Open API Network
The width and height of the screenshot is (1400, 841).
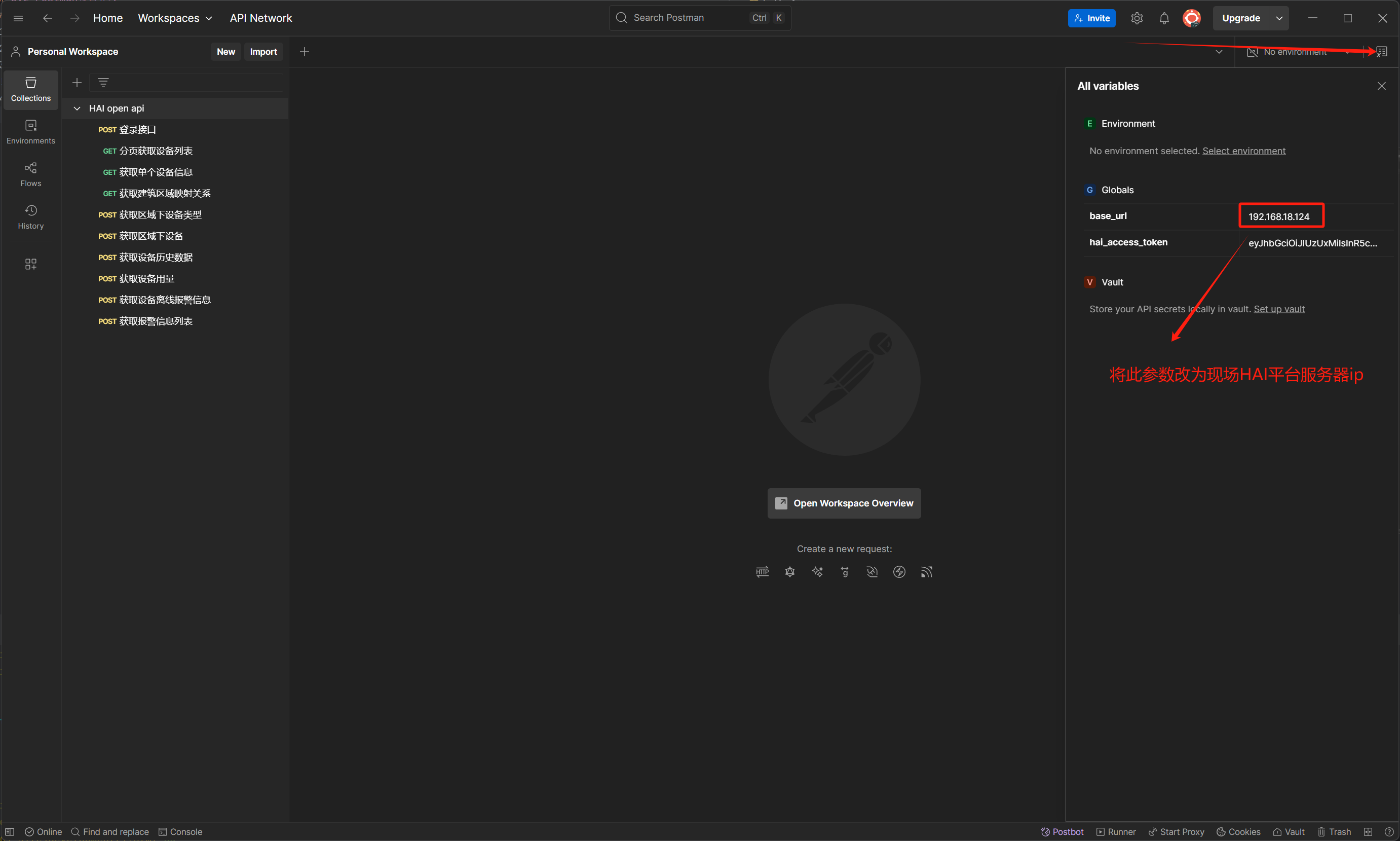[x=261, y=18]
